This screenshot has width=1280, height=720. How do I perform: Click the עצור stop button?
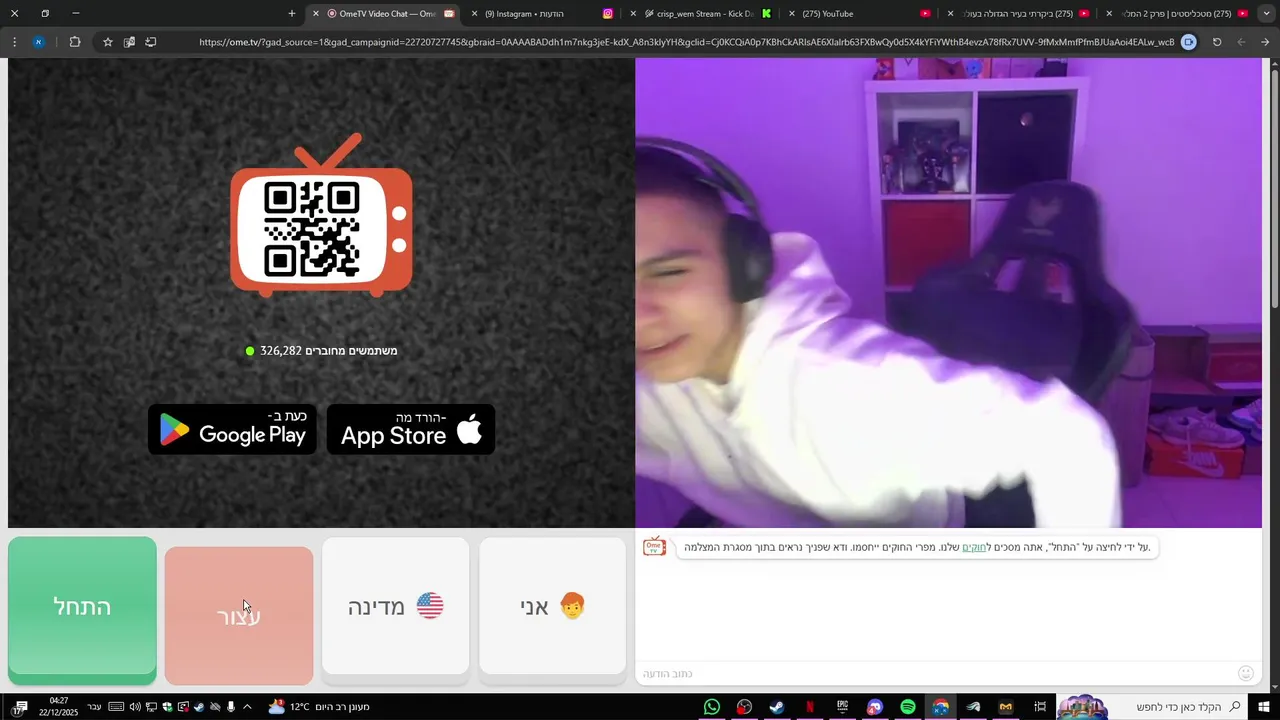239,615
